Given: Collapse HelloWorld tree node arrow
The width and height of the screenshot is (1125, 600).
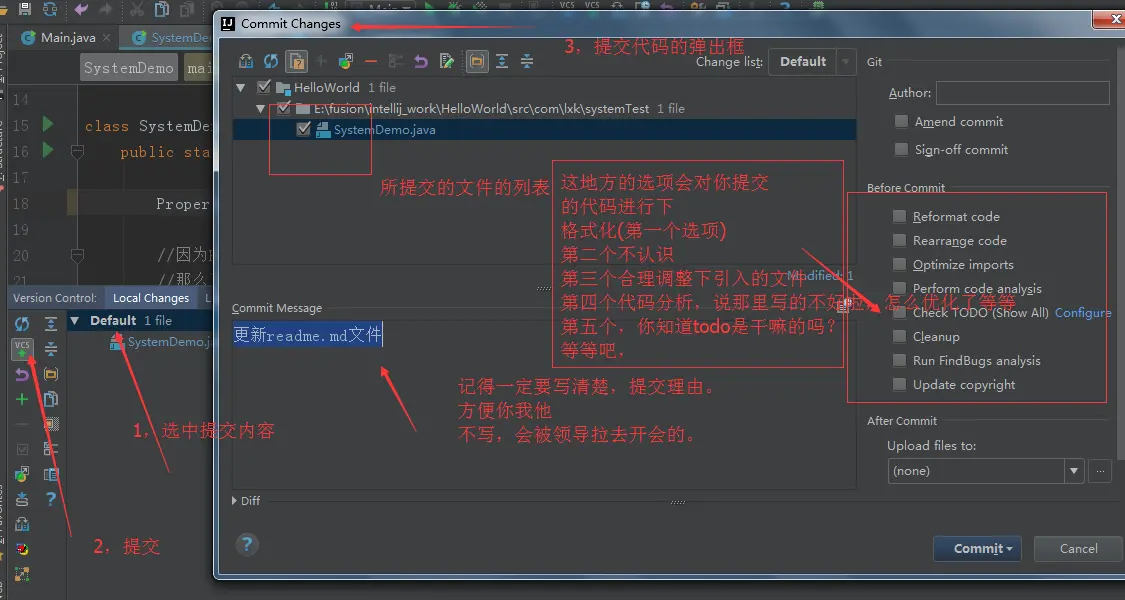Looking at the screenshot, I should point(241,88).
